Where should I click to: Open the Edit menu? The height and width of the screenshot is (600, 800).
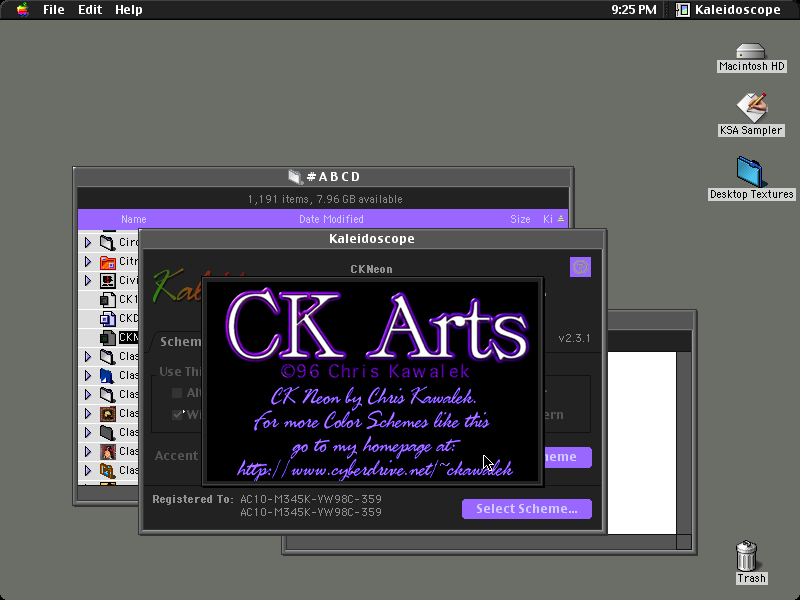90,10
